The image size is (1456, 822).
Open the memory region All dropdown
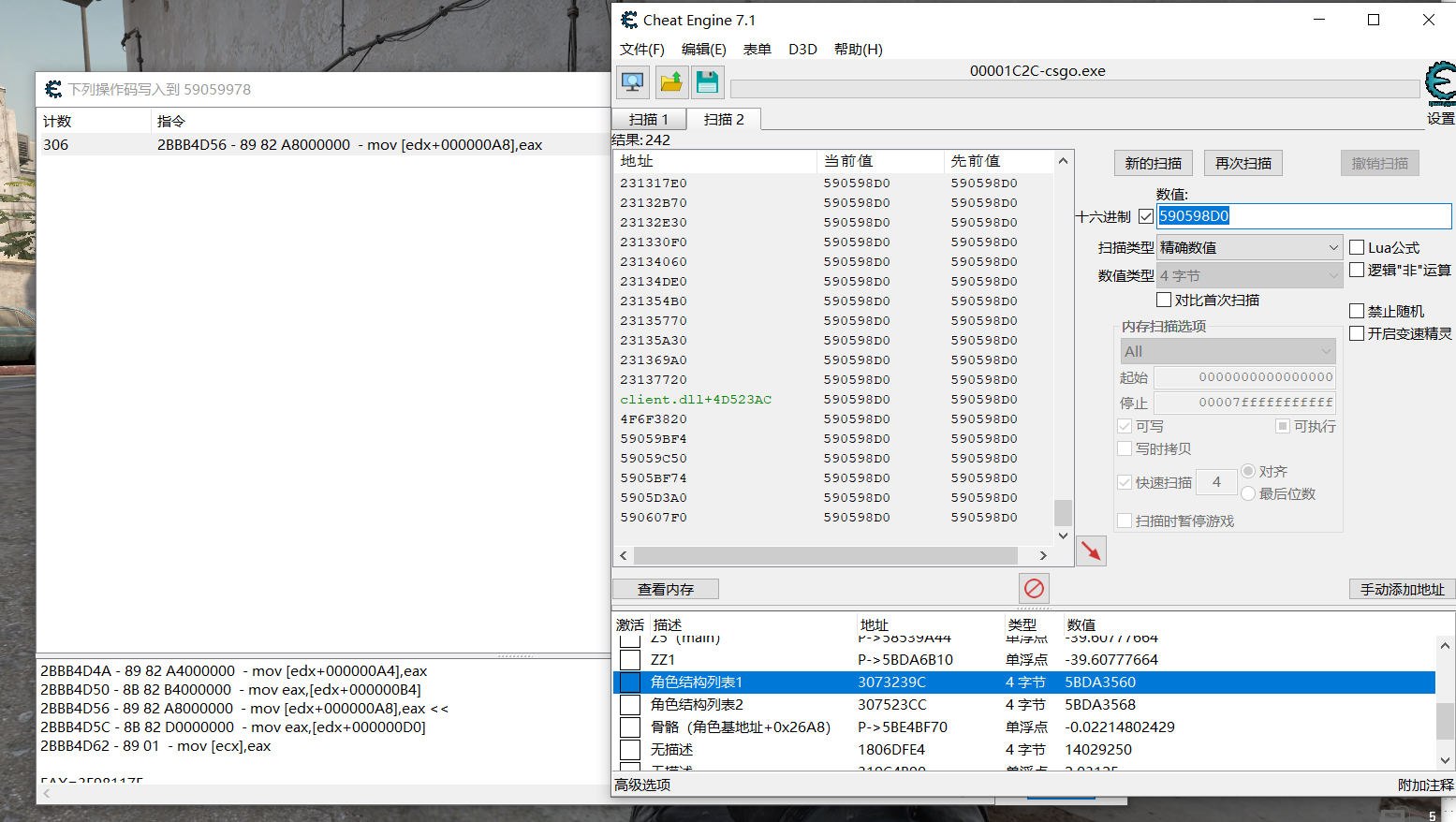pyautogui.click(x=1228, y=351)
